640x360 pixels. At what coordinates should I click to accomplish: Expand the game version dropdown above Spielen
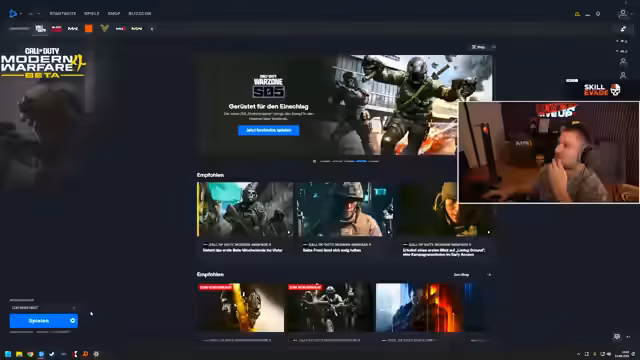point(43,308)
